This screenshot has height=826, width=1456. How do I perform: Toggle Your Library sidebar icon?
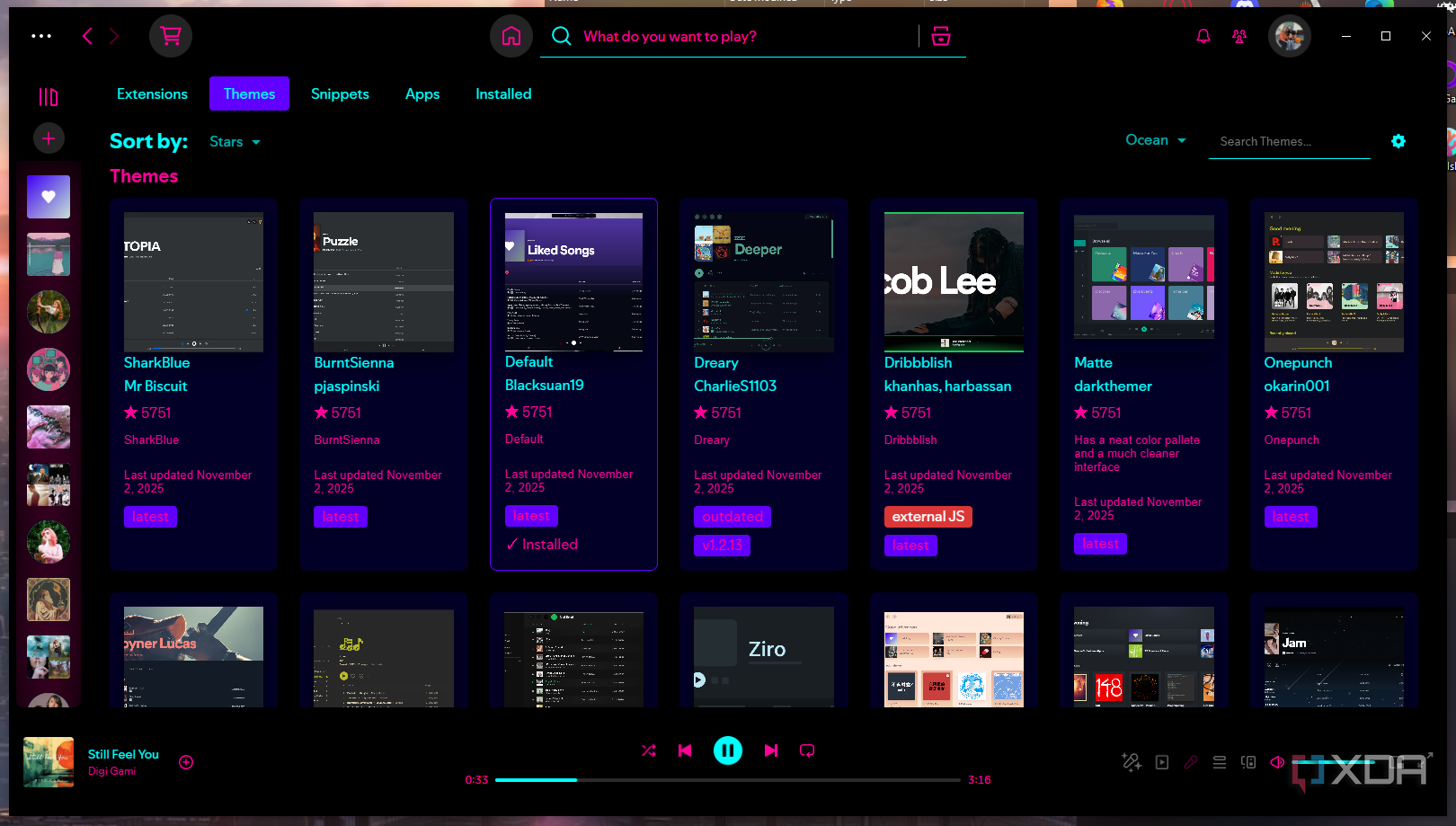click(x=49, y=96)
